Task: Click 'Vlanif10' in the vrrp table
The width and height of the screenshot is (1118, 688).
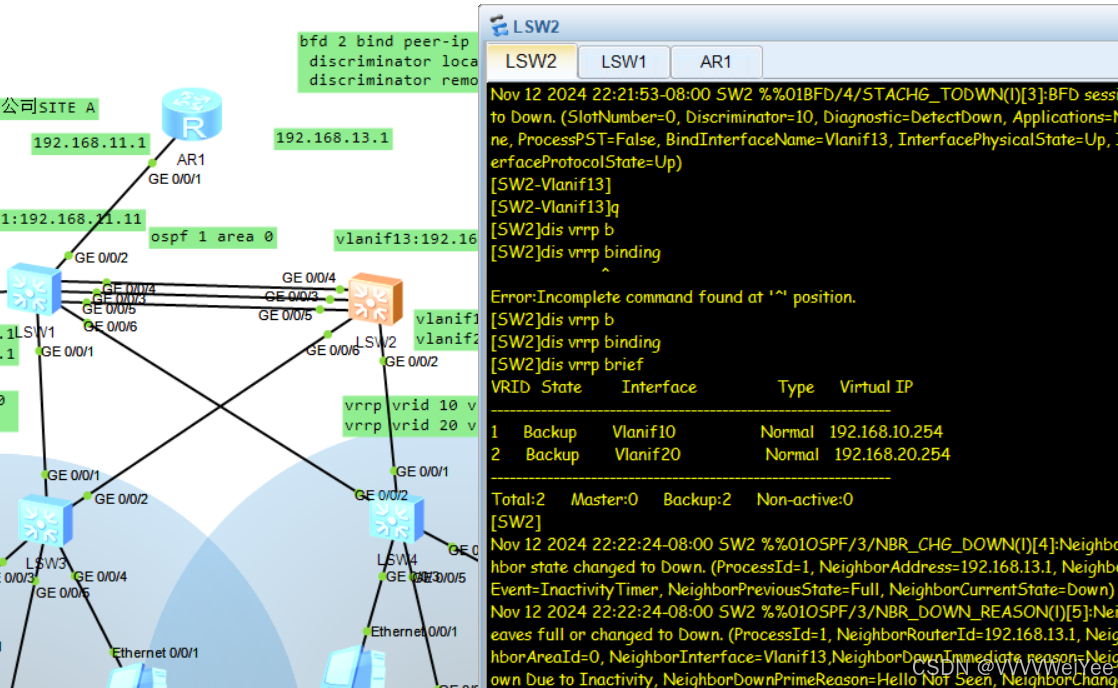Action: [x=644, y=432]
